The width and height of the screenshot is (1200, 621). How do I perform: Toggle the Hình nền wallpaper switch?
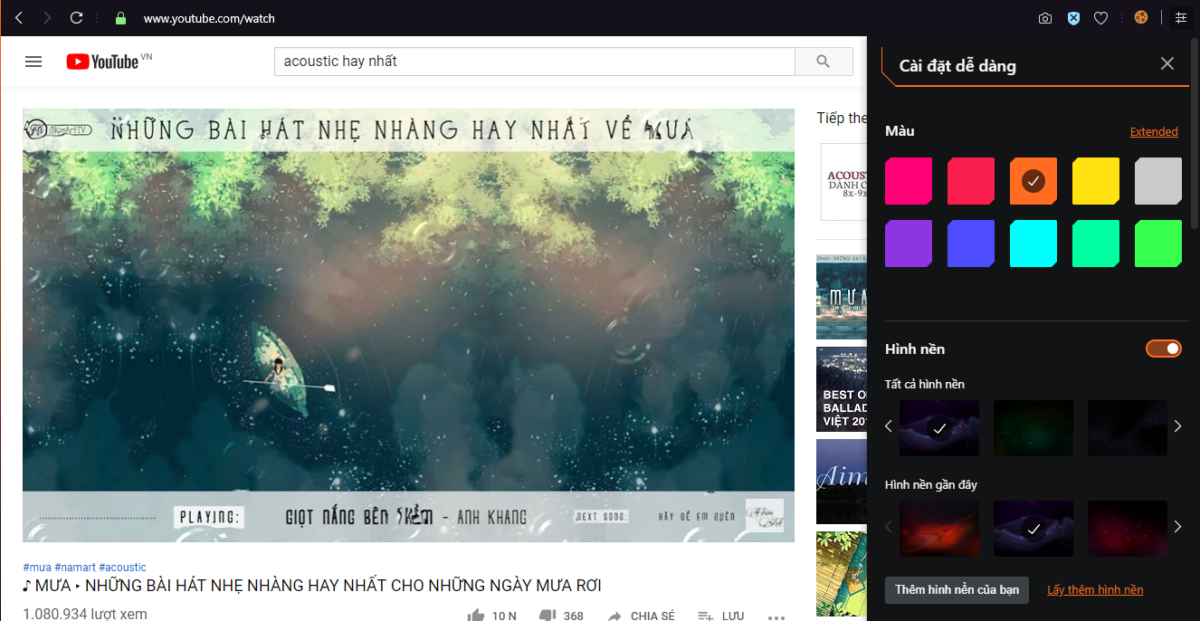(x=1163, y=349)
